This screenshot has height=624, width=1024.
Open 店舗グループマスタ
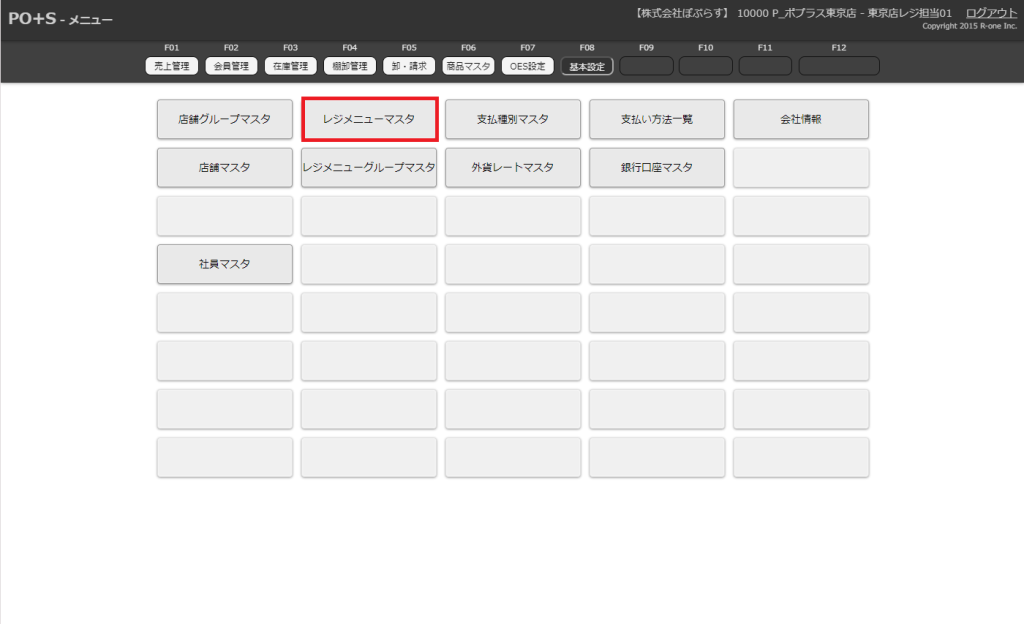click(x=225, y=119)
